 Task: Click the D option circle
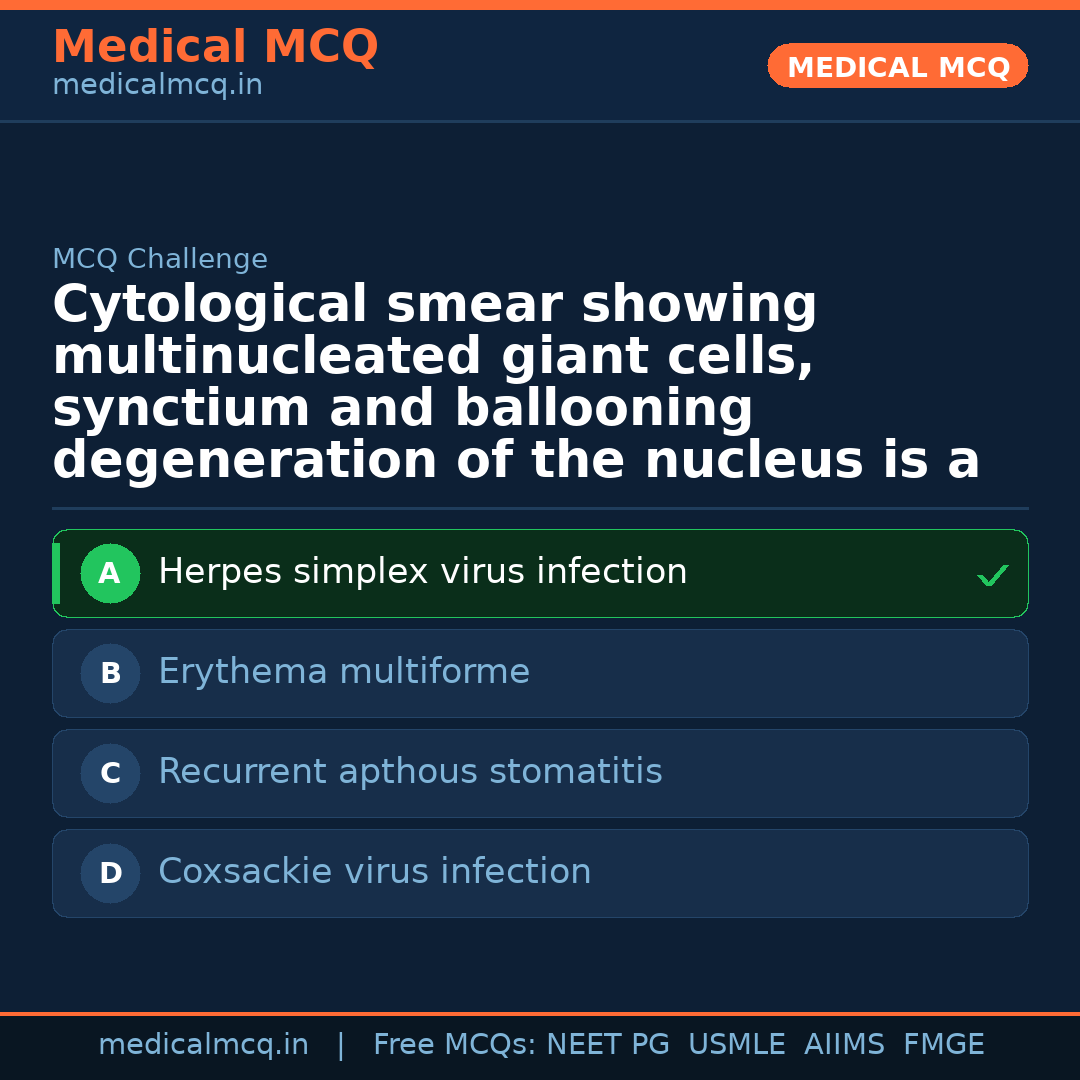110,874
